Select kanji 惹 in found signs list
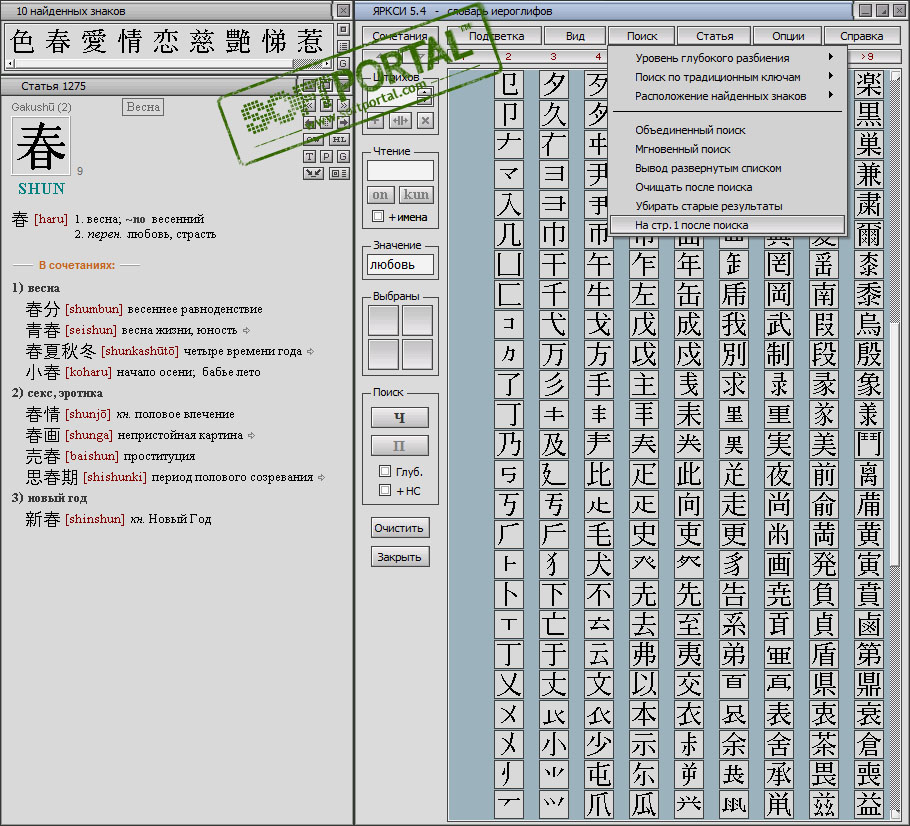 (310, 41)
